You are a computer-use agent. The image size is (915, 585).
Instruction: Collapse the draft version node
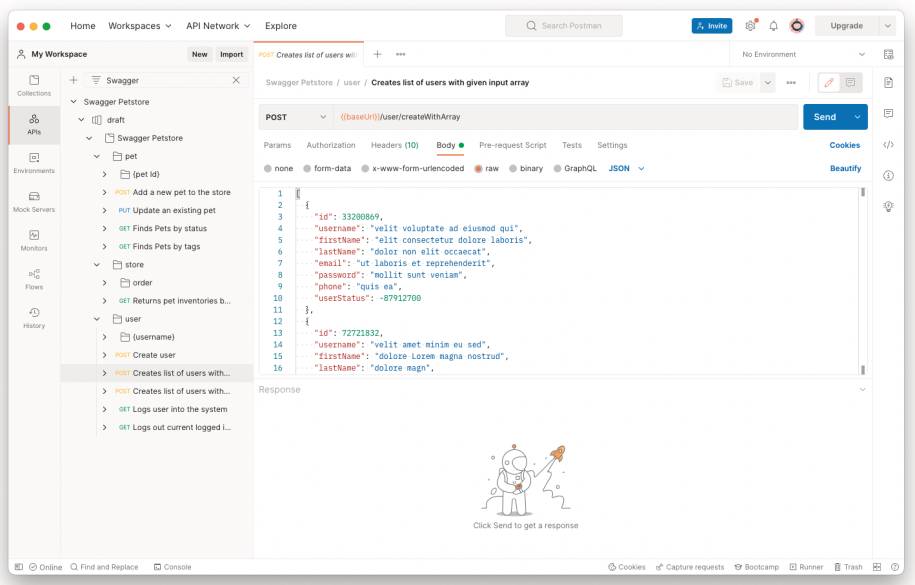(81, 120)
